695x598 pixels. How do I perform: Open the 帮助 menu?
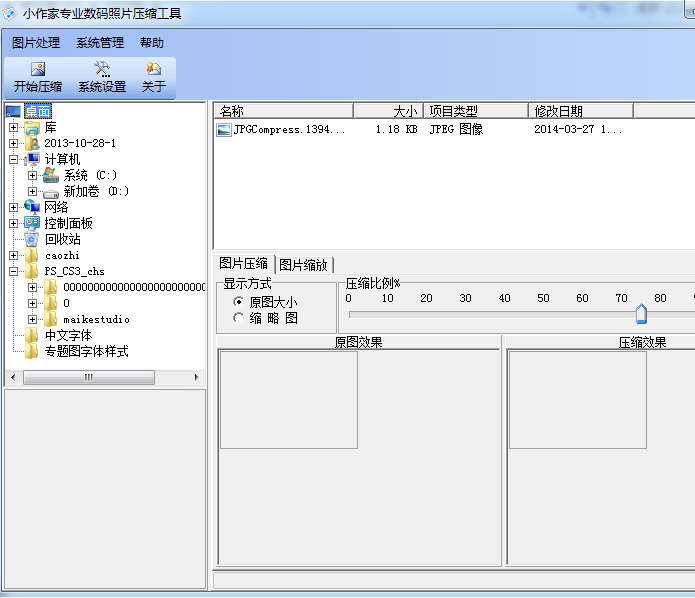click(x=152, y=43)
